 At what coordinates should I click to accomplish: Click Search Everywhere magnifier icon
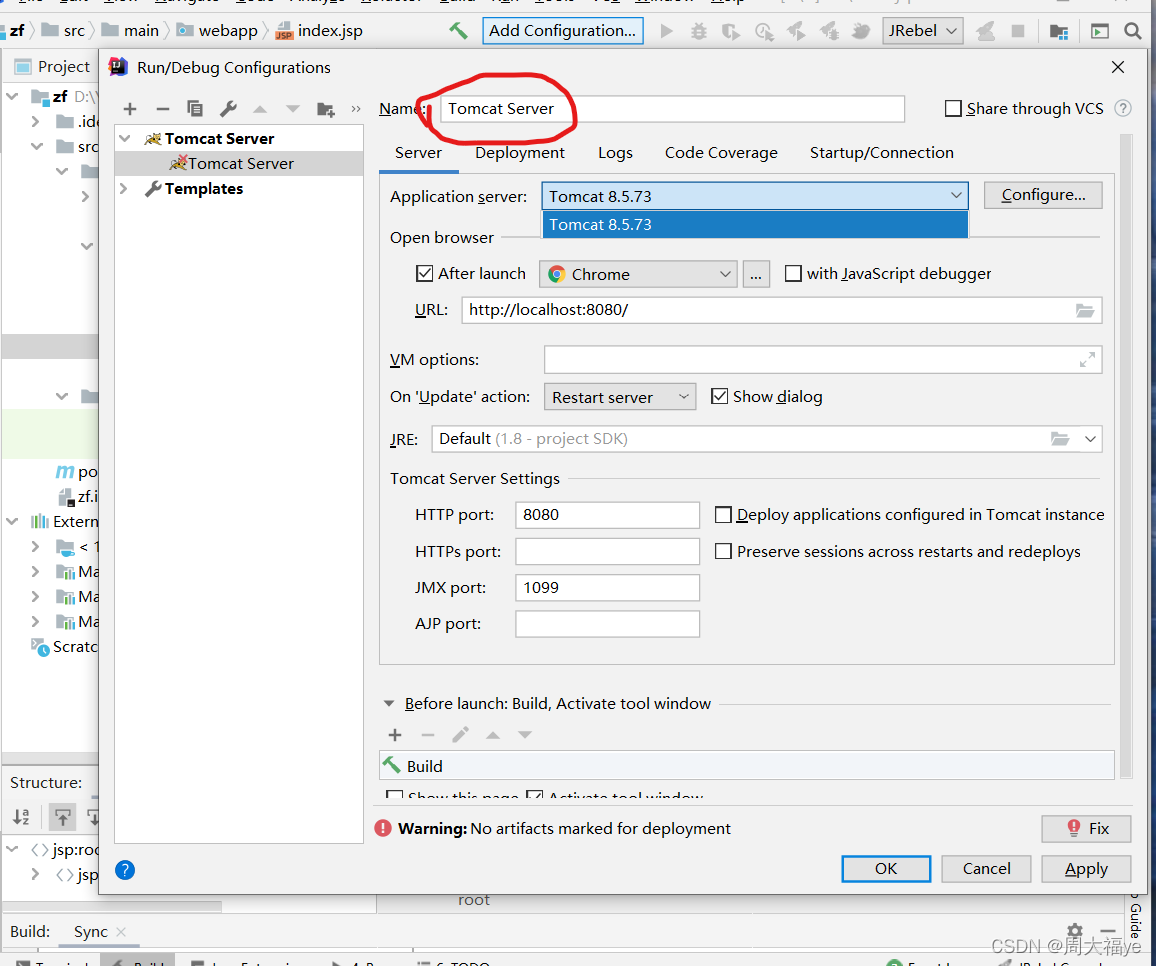pyautogui.click(x=1132, y=31)
